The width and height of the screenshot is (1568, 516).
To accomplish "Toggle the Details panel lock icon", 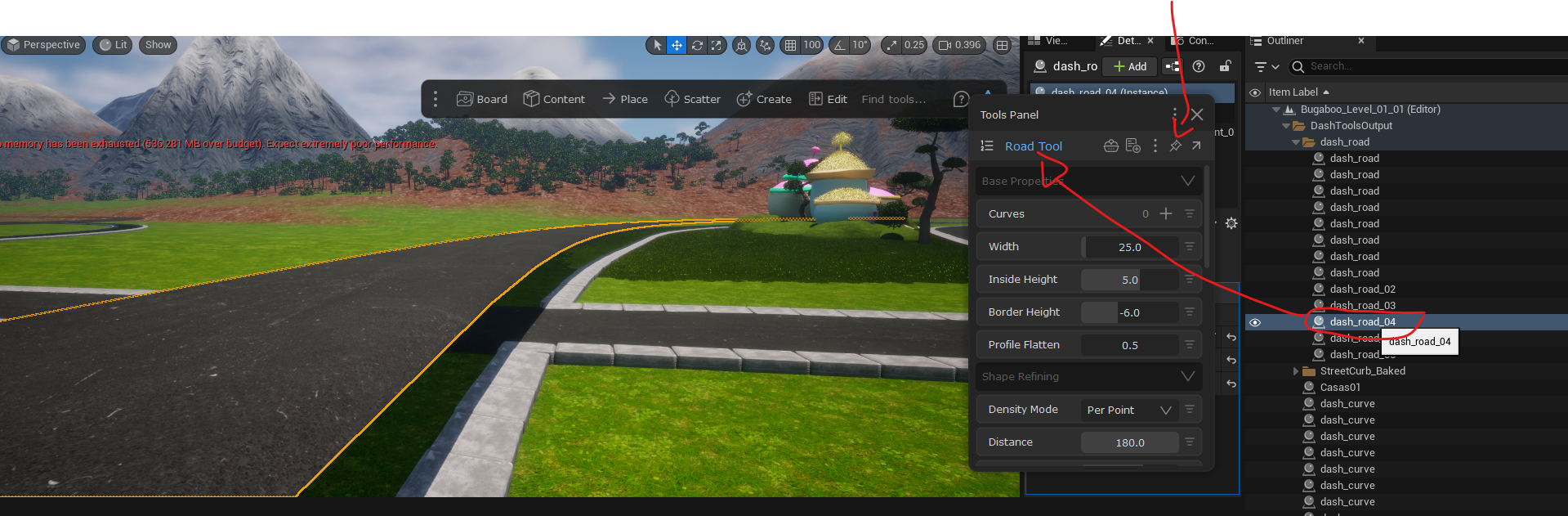I will [x=1225, y=66].
